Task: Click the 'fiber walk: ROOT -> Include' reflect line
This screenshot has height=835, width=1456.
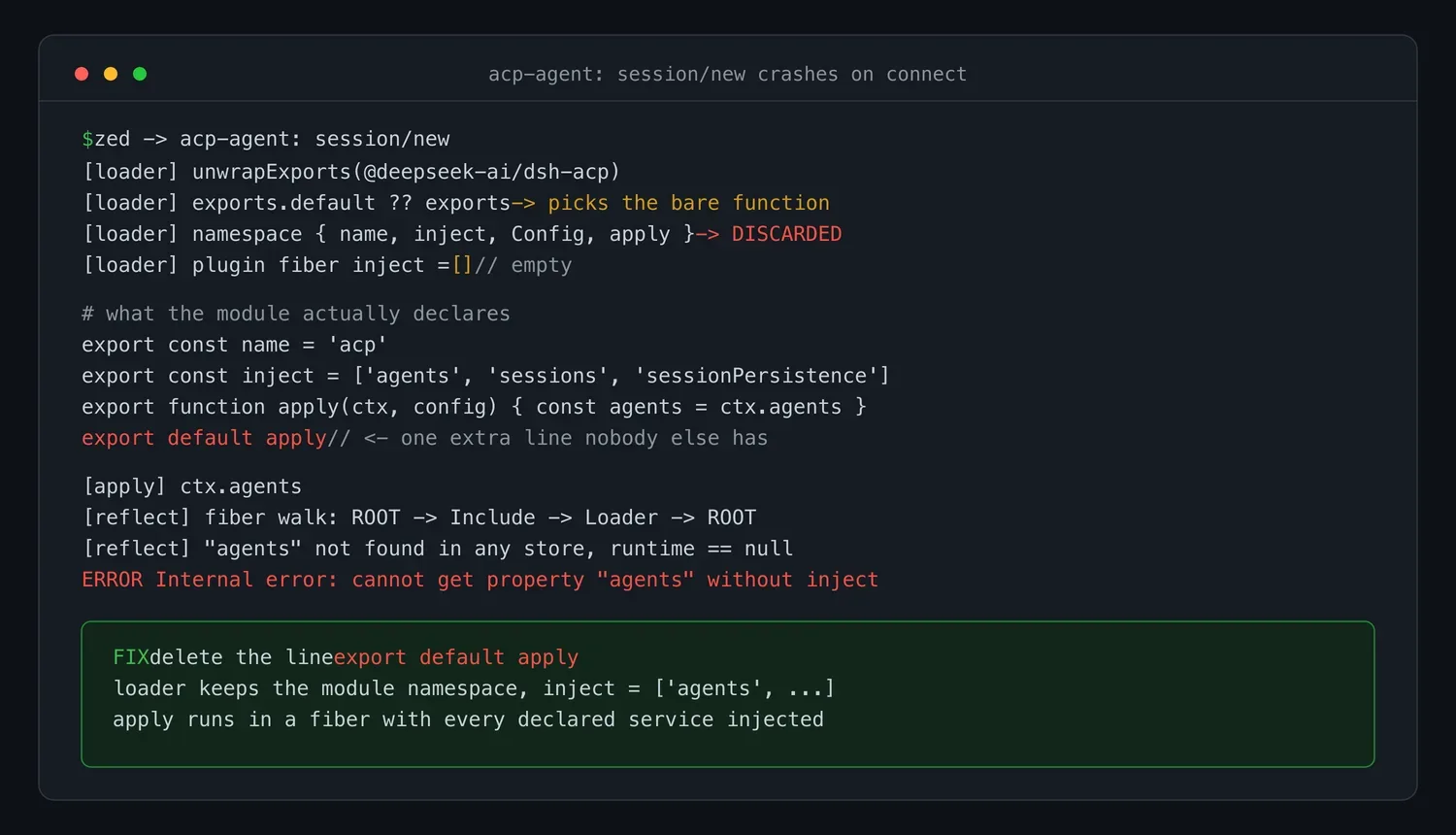Action: point(419,518)
